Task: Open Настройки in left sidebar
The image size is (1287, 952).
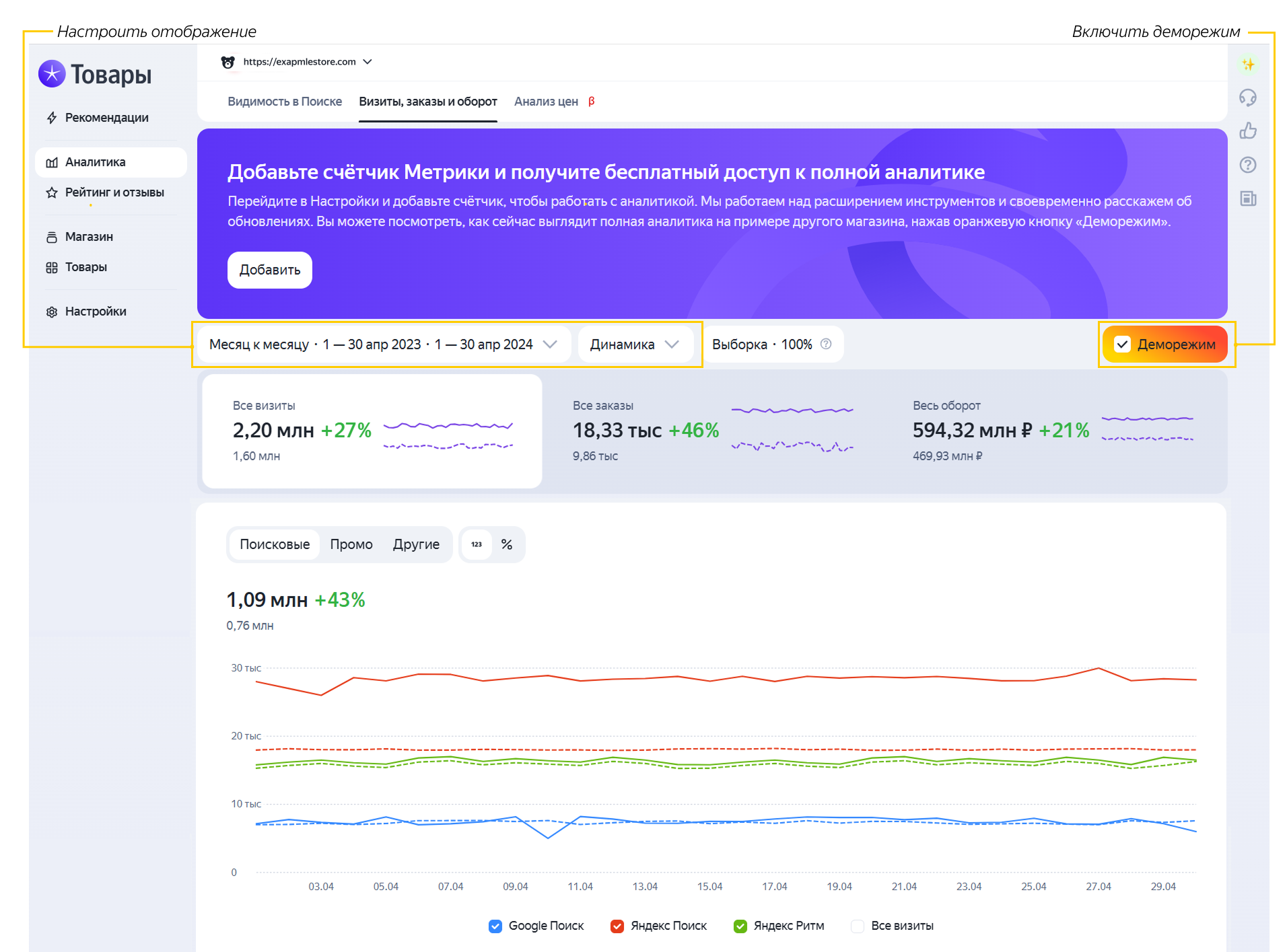Action: tap(96, 312)
